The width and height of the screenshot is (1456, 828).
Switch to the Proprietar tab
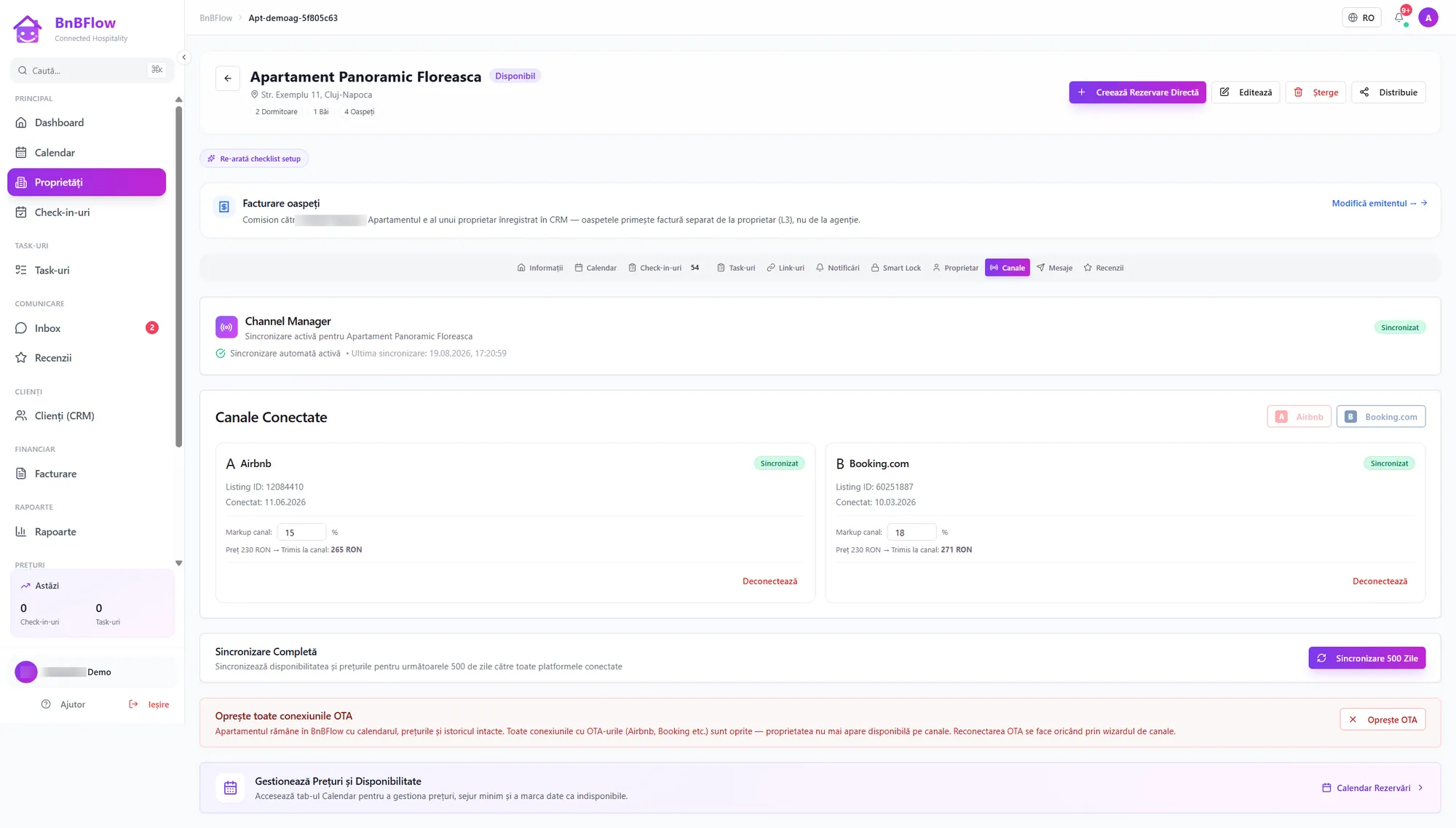[x=956, y=268]
